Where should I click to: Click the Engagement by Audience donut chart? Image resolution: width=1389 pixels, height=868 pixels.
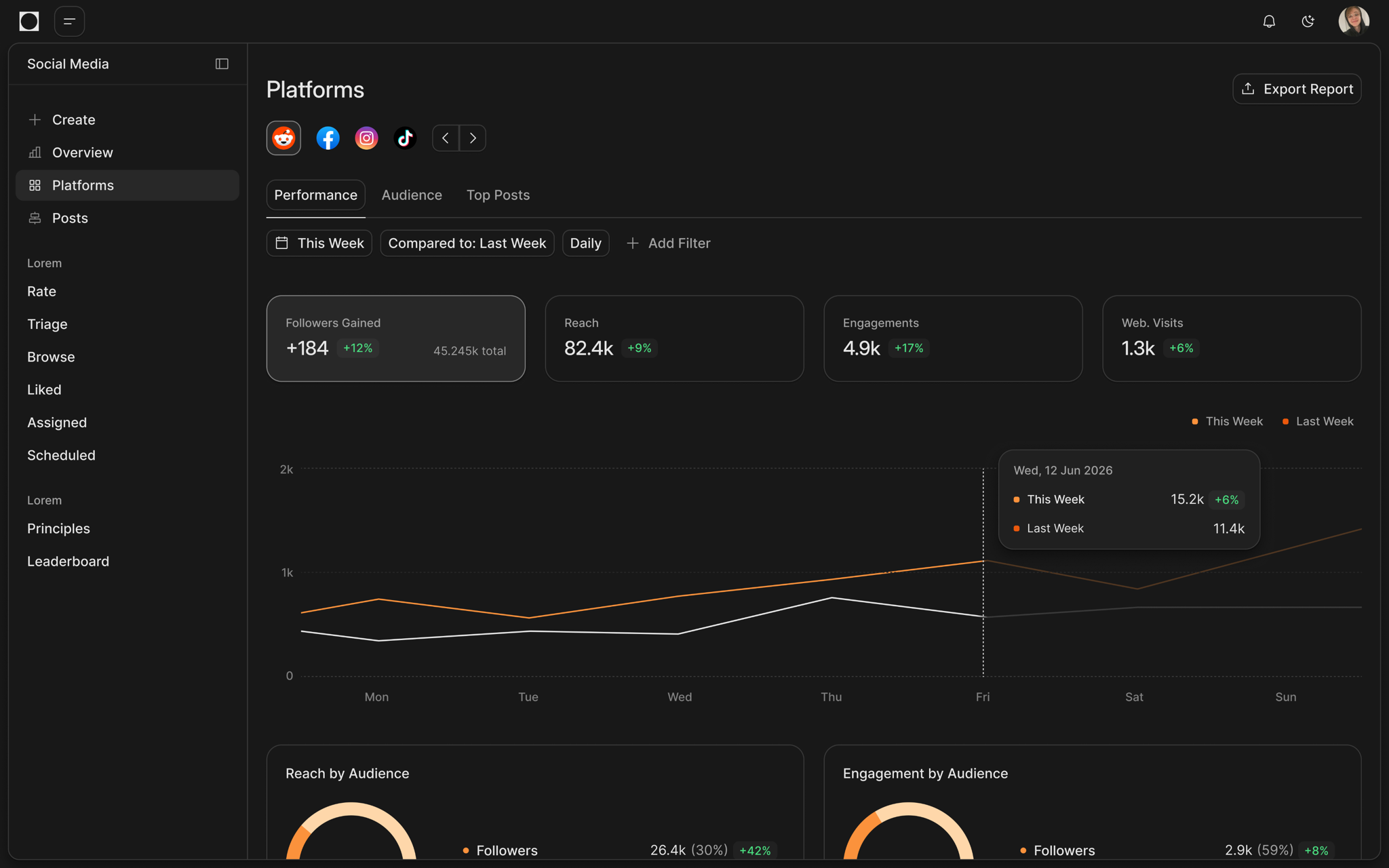coord(908,831)
